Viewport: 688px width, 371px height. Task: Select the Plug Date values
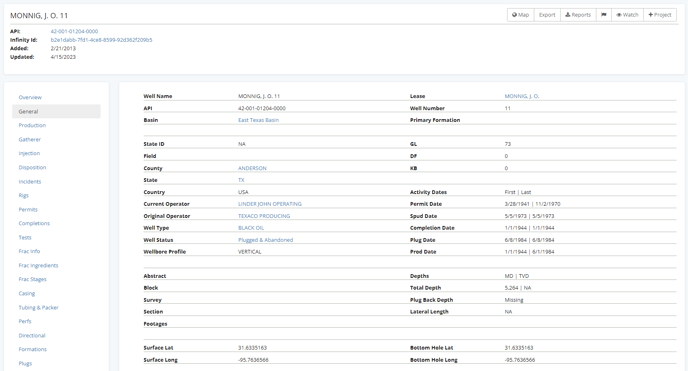[529, 240]
